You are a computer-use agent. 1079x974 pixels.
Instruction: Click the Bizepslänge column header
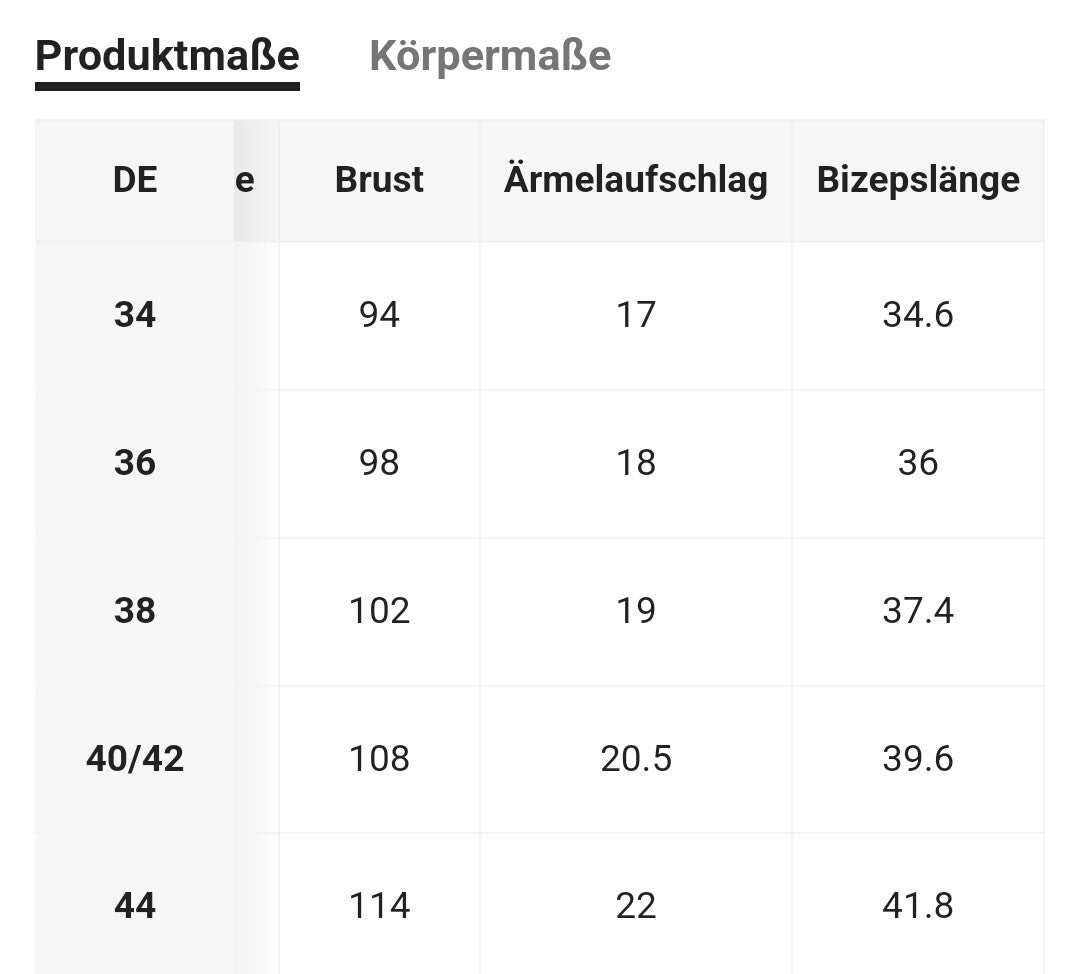tap(918, 180)
